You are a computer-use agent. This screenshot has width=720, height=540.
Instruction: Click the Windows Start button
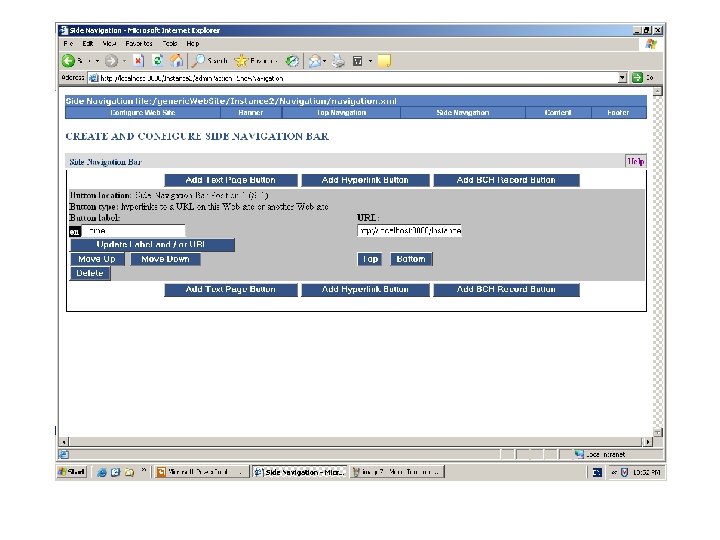pyautogui.click(x=72, y=472)
